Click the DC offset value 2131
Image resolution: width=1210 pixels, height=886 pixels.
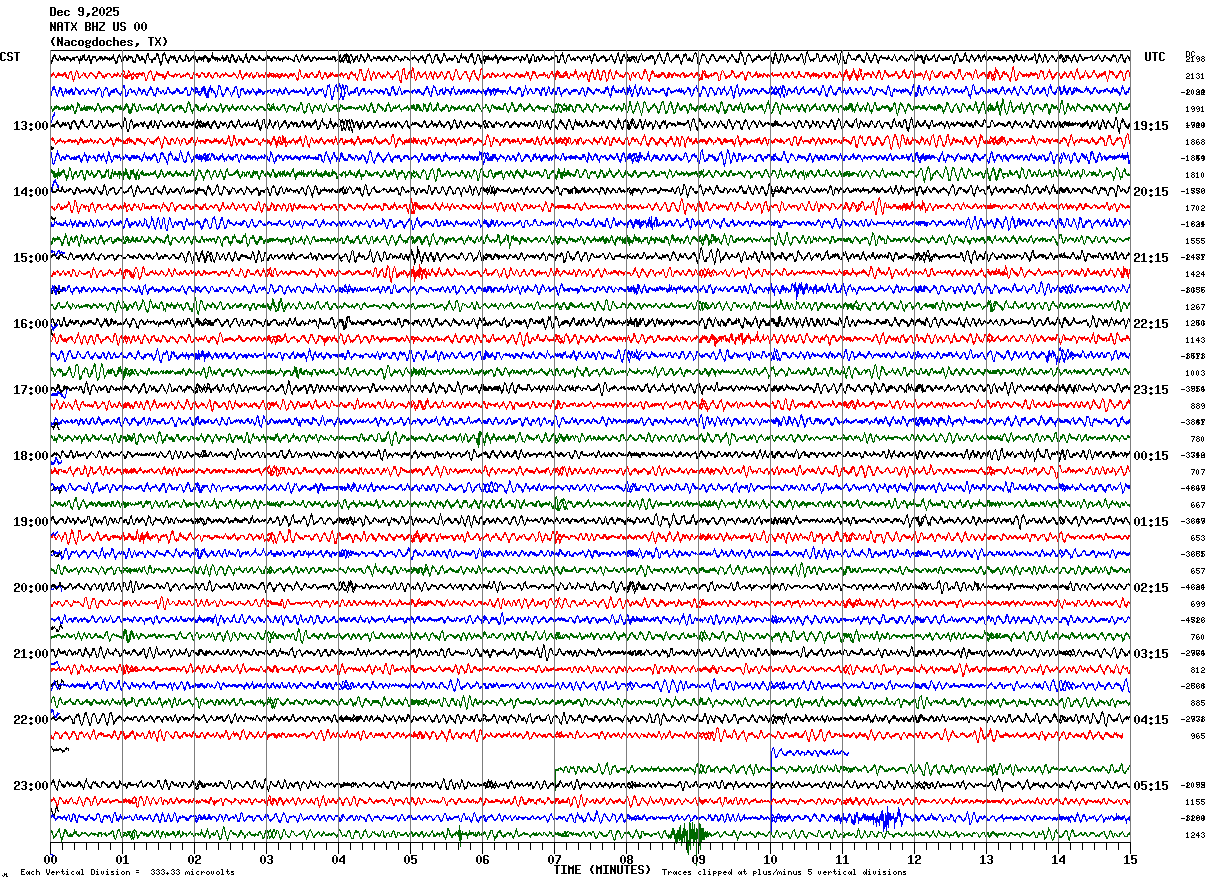coord(1195,76)
